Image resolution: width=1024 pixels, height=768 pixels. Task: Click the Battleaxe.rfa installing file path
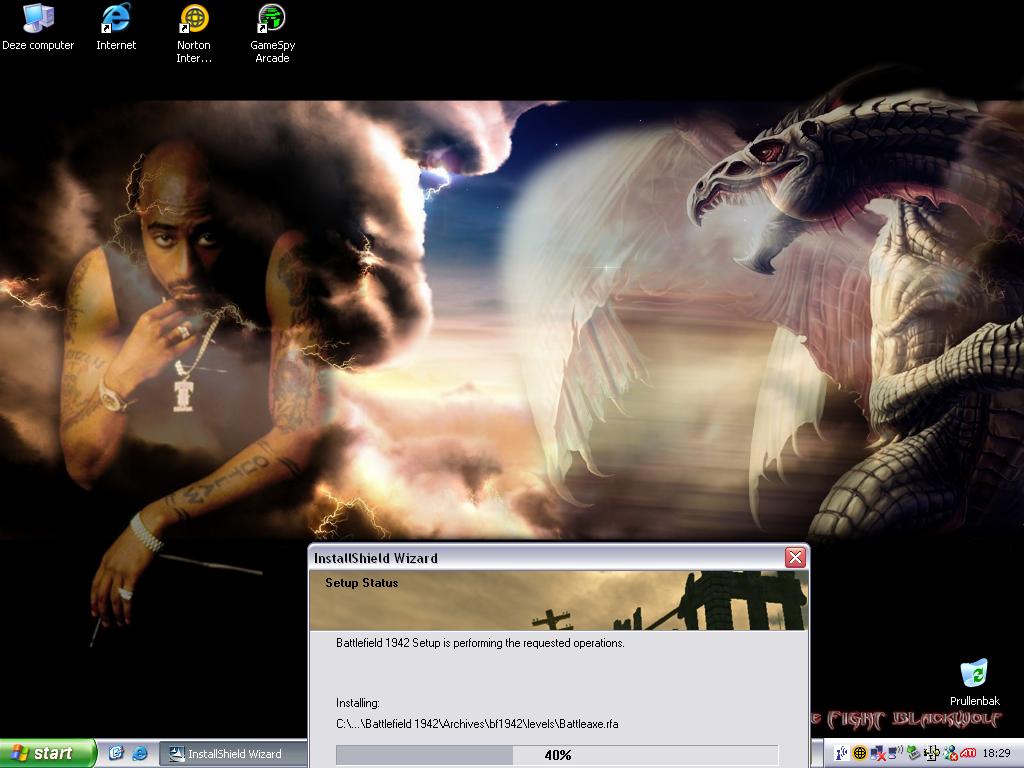pos(477,724)
